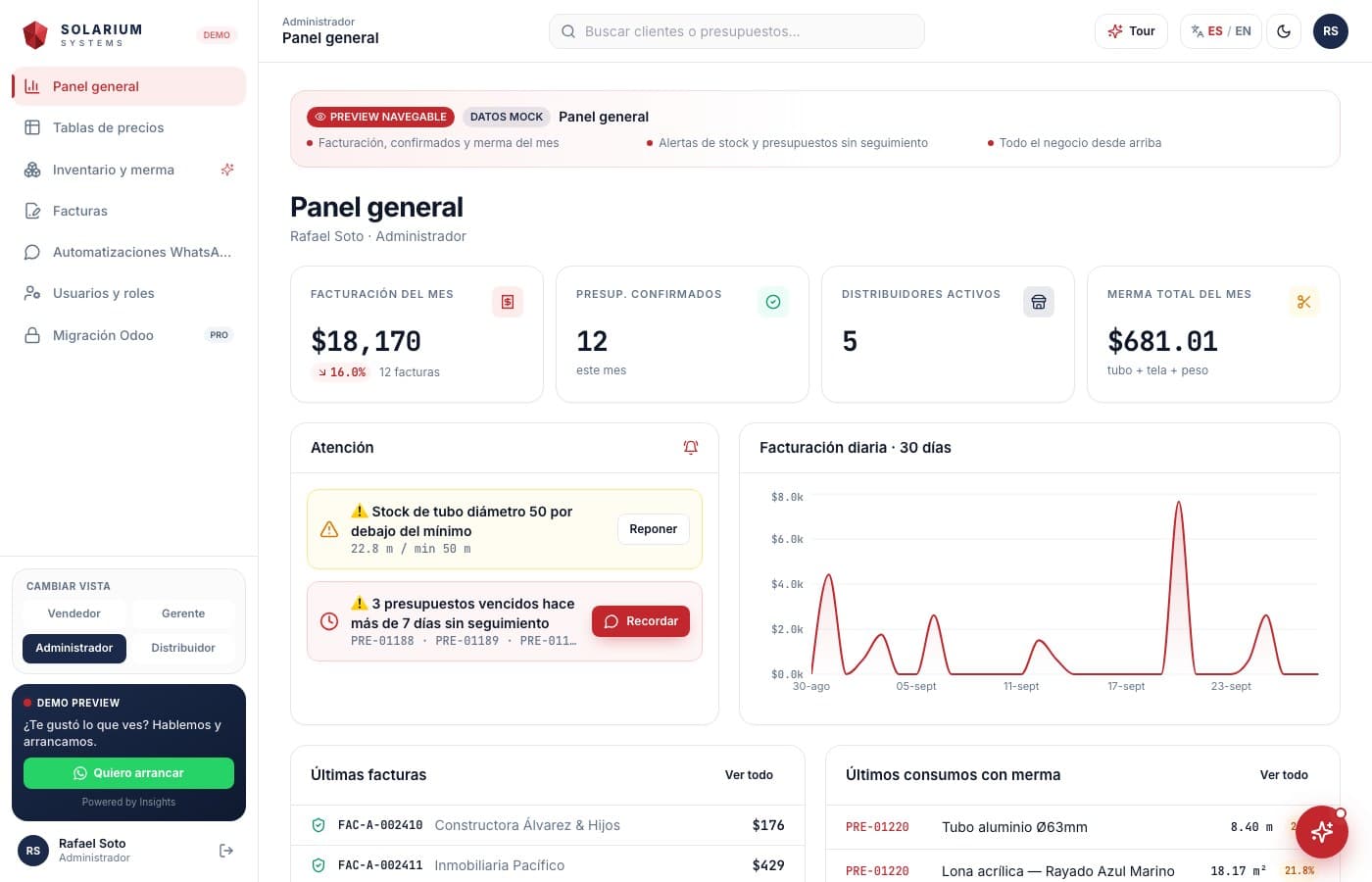Click the PRO badge on Migración Odoo
This screenshot has height=882, width=1372.
coord(219,335)
